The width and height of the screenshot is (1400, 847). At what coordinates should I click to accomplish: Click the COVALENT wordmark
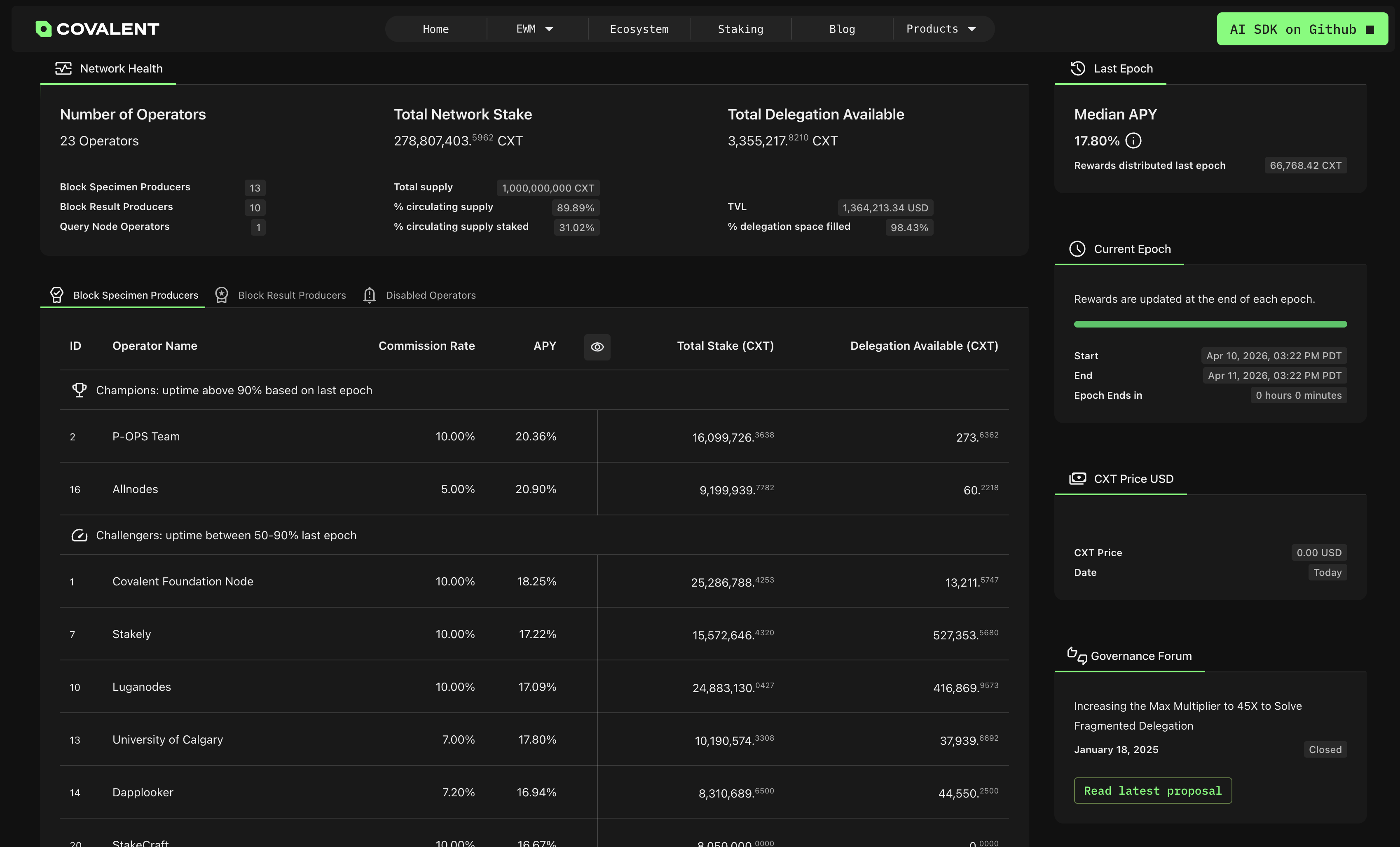108,29
